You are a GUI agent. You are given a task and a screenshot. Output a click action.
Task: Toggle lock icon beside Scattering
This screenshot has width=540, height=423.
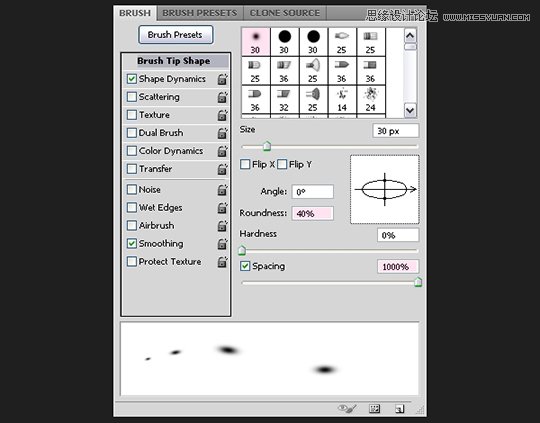(x=222, y=97)
